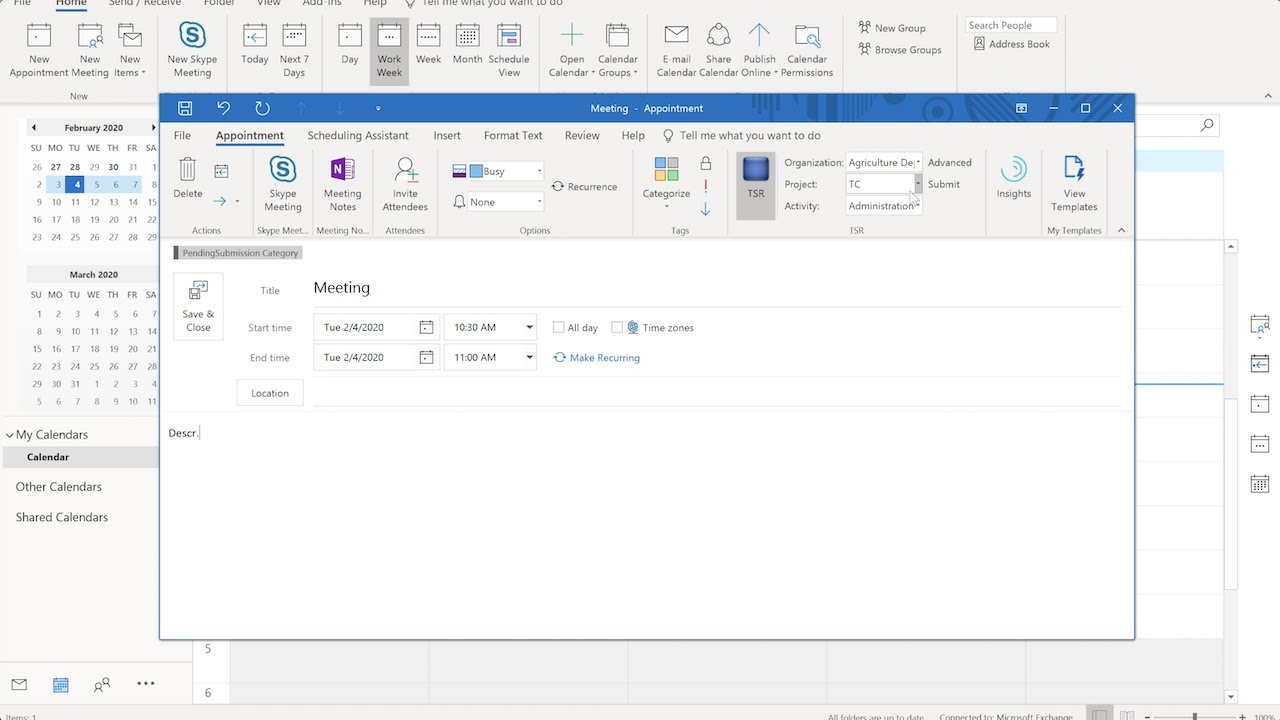Open Meeting Notes with OneNote
1280x720 pixels.
tap(343, 185)
